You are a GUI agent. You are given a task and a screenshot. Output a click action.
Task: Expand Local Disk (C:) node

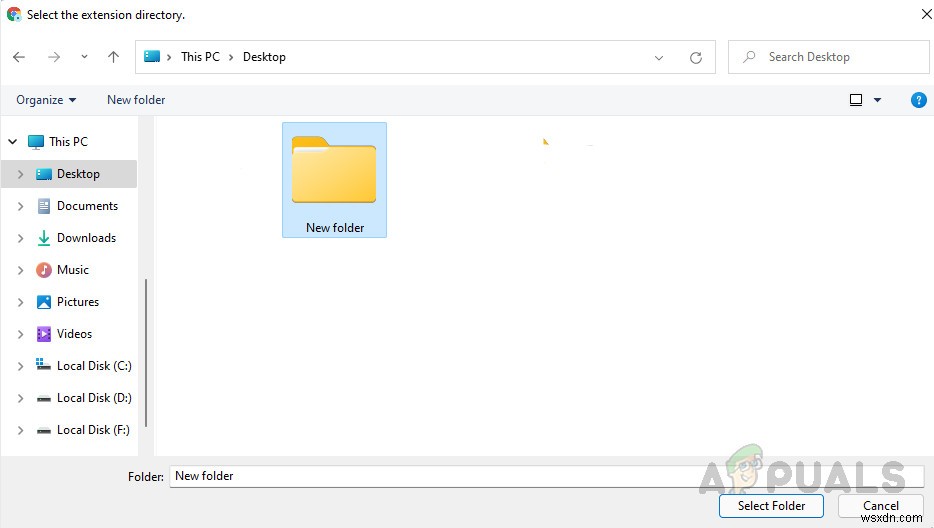tap(20, 367)
